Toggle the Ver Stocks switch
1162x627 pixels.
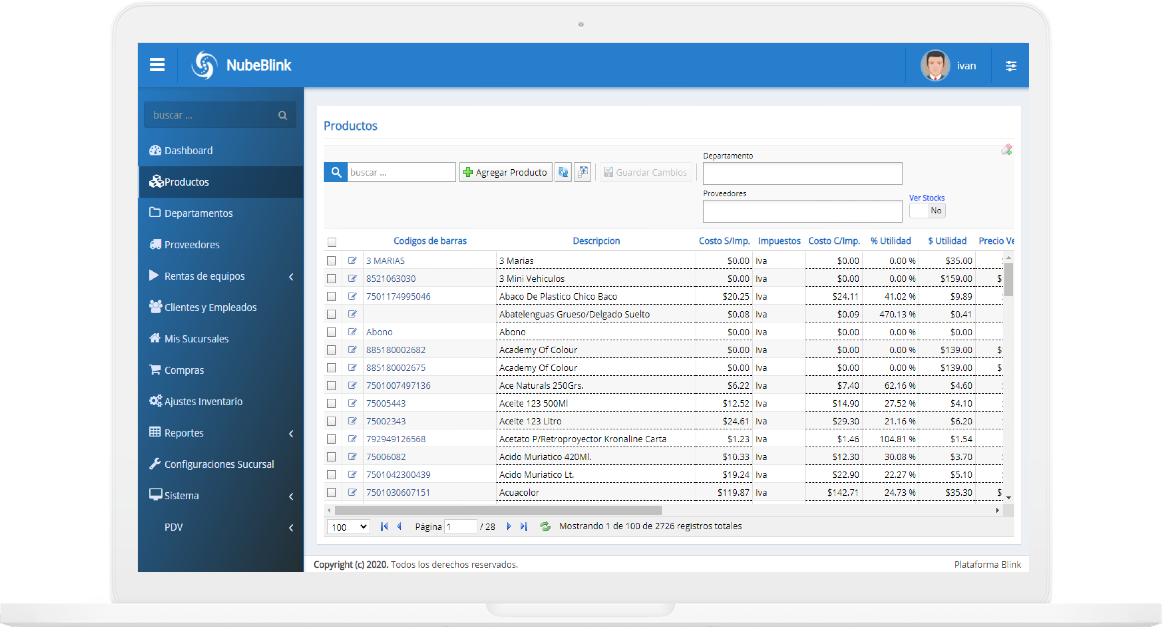point(926,210)
